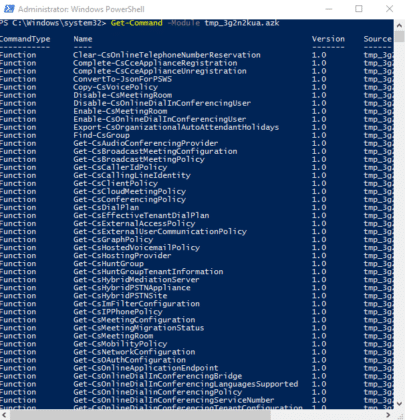Click the Get-Command text in prompt
Image resolution: width=405 pixels, height=420 pixels.
click(137, 23)
